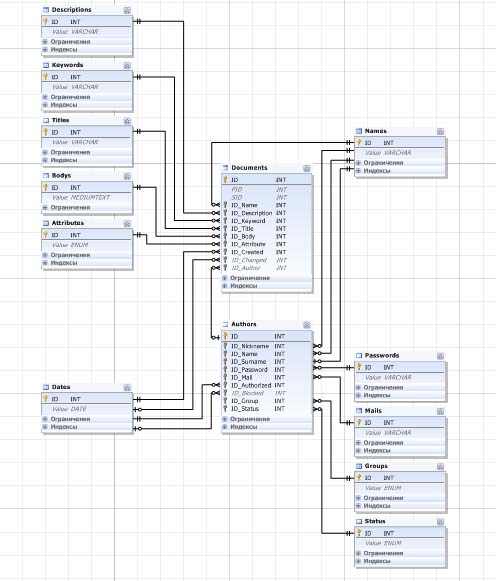Image resolution: width=496 pixels, height=581 pixels.
Task: Expand Индексы in the Dates table
Action: point(45,427)
